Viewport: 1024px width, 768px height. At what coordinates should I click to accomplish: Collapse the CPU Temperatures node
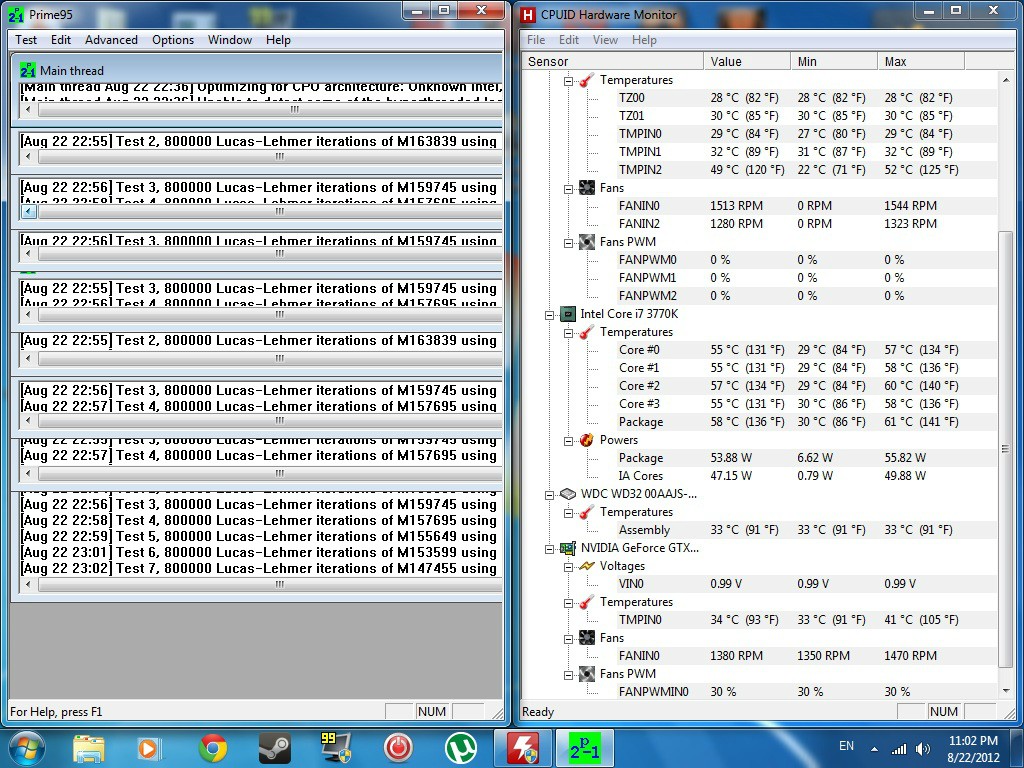pos(568,333)
